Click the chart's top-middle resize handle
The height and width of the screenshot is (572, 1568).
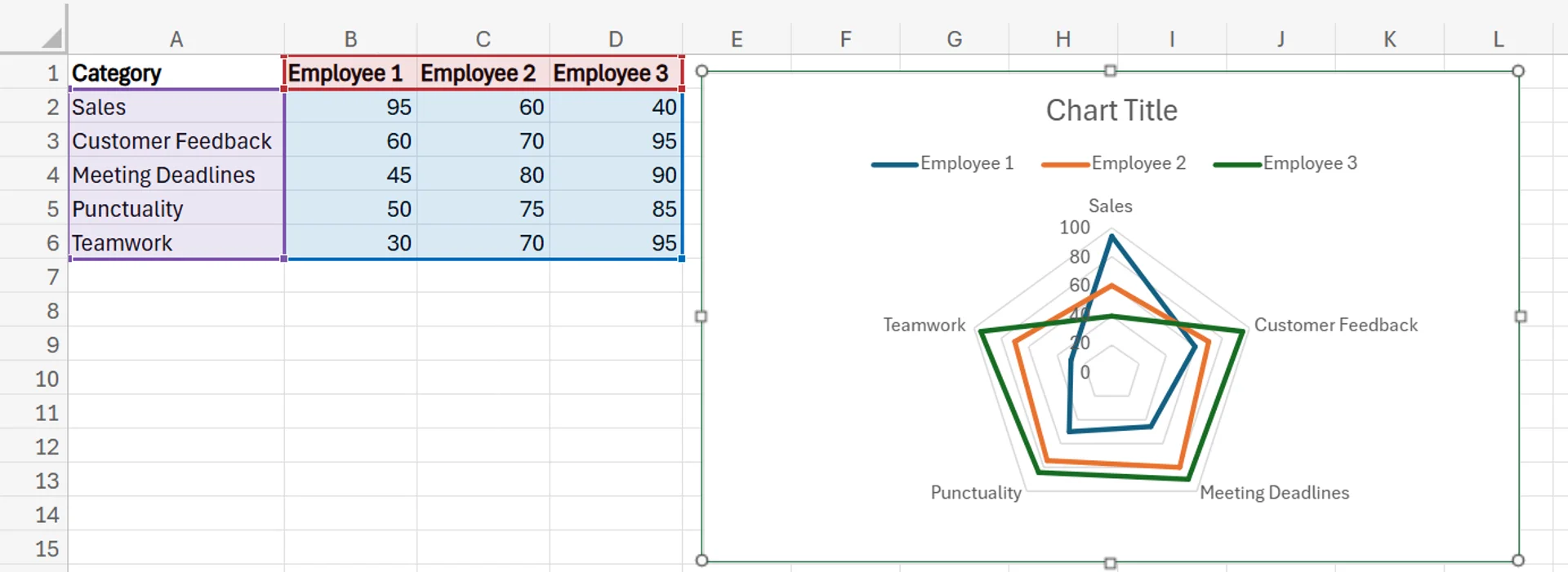coord(1110,71)
